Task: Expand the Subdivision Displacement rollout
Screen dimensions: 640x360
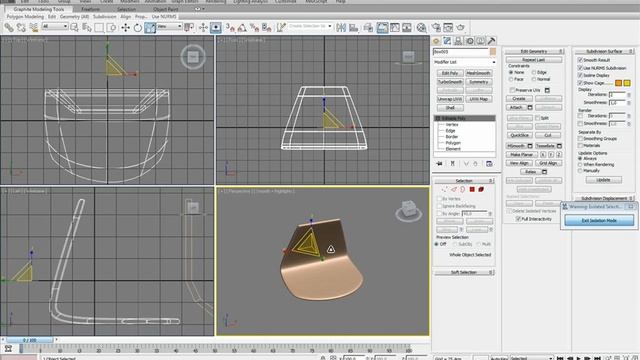Action: pos(604,198)
